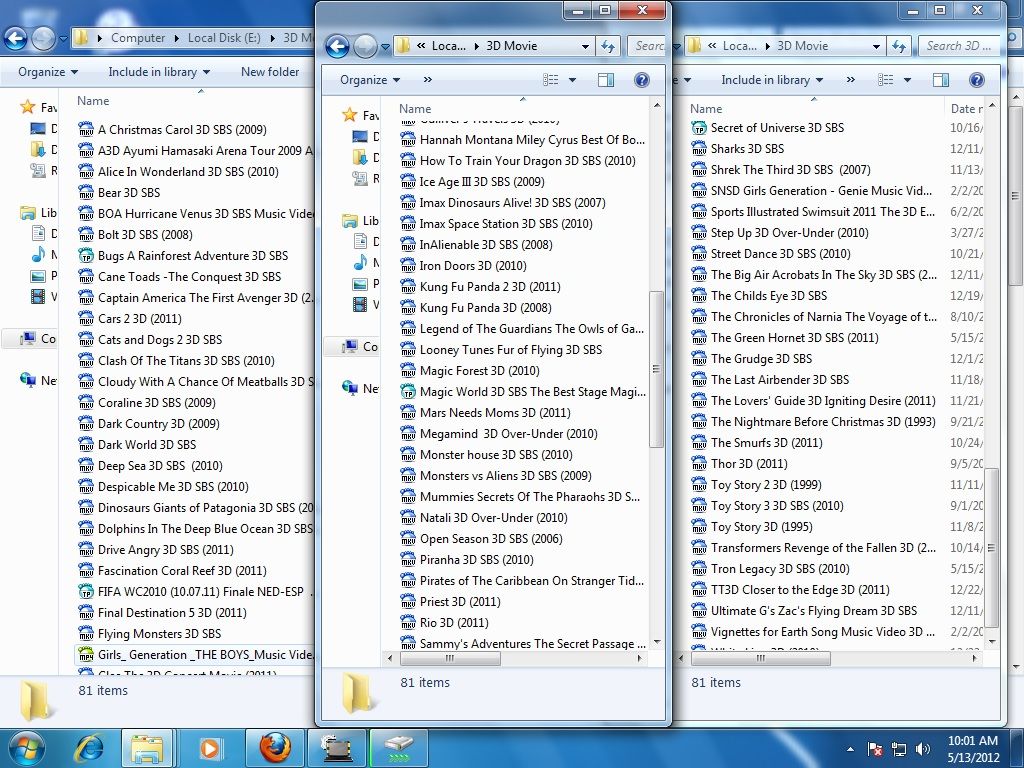Image resolution: width=1024 pixels, height=768 pixels.
Task: Open the Action Center flag in the tray
Action: (x=874, y=748)
